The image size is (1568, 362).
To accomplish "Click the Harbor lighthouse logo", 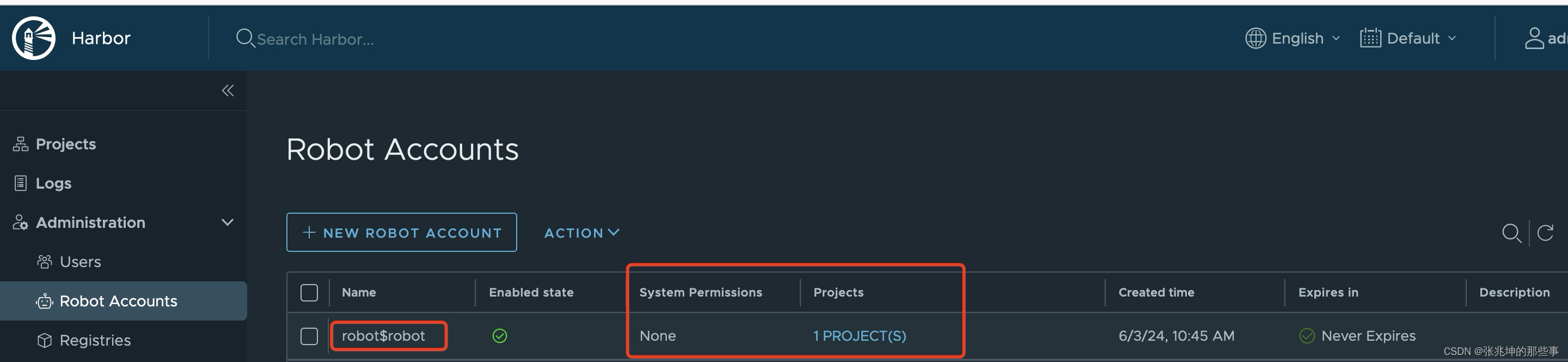I will pyautogui.click(x=33, y=38).
